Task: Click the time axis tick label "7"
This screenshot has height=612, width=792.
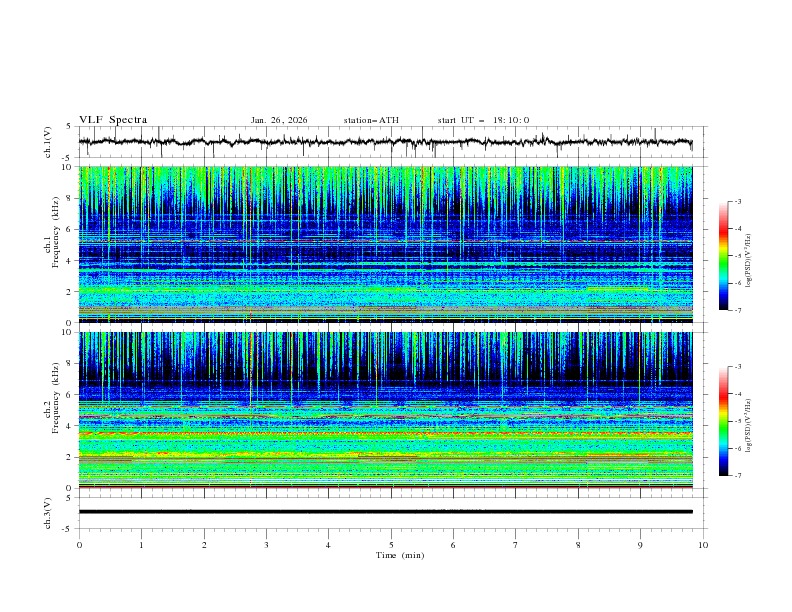Action: coord(516,545)
